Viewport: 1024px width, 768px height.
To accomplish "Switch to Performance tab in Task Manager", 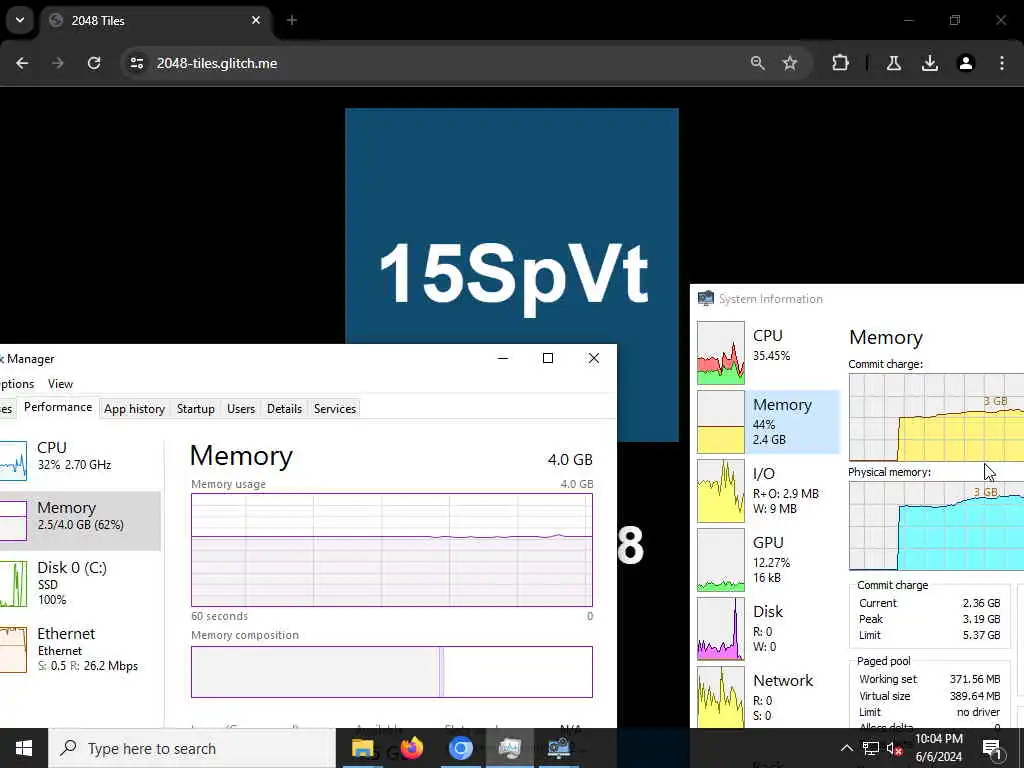I will (58, 408).
